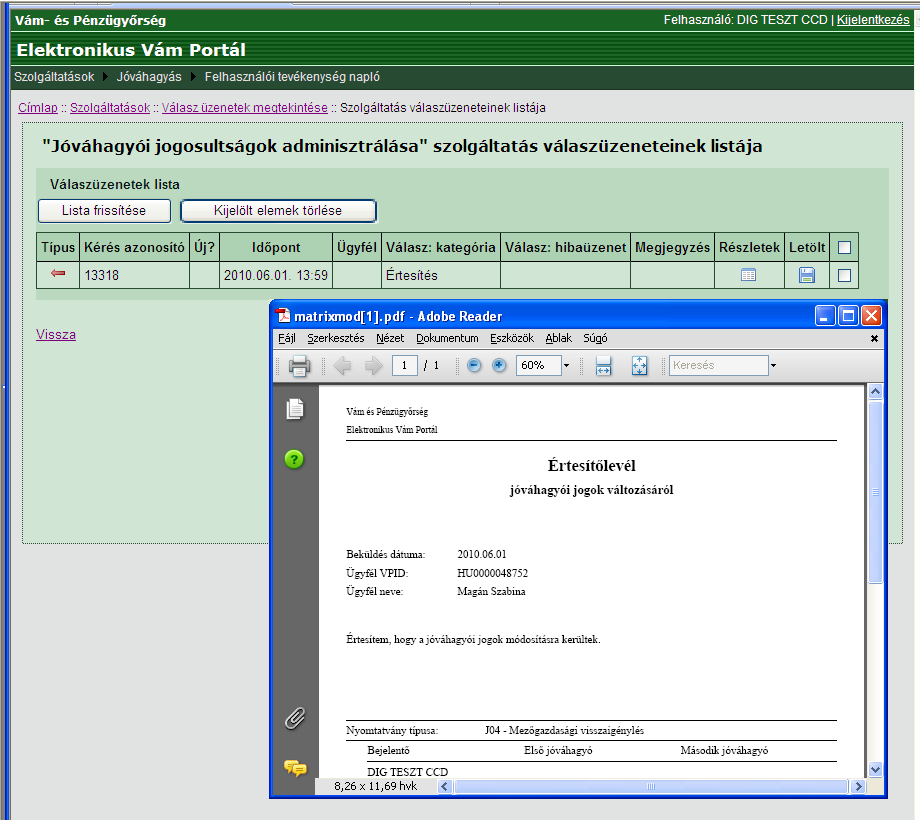Zoom out with the minus icon

(x=474, y=365)
